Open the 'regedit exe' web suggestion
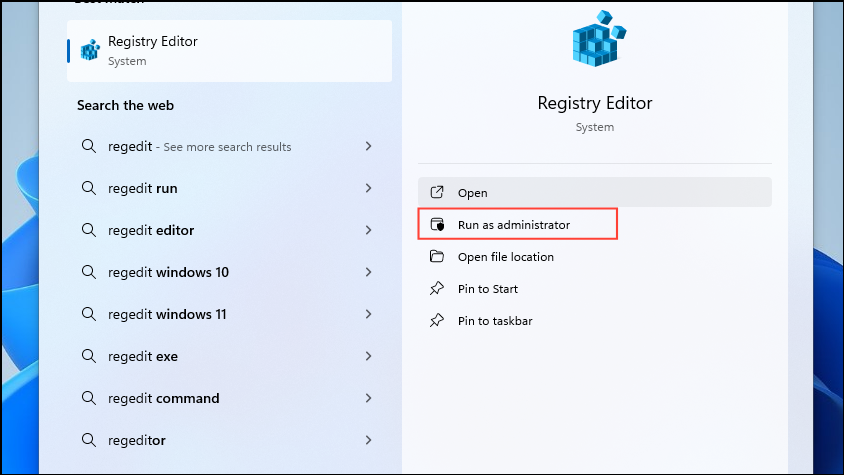 pos(229,356)
